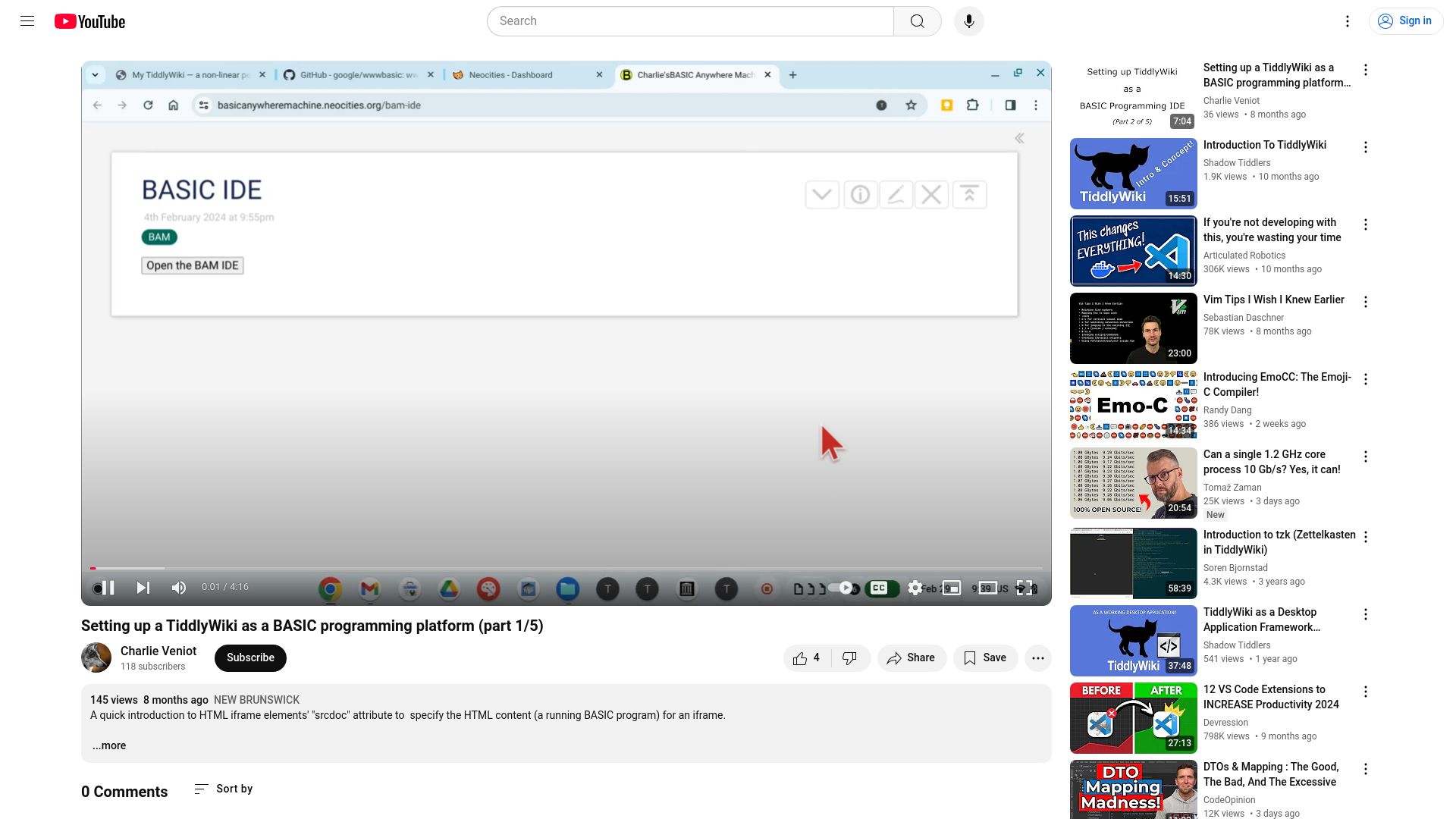Screen dimensions: 1456x819
Task: Play the Vim Tips I Wish video thumbnail
Action: point(1134,328)
